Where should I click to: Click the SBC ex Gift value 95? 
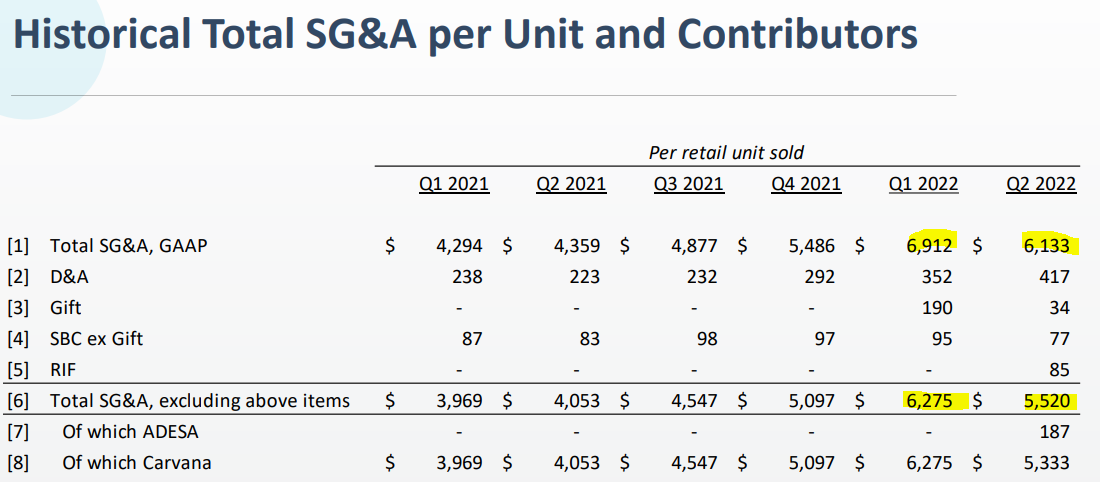pyautogui.click(x=943, y=339)
